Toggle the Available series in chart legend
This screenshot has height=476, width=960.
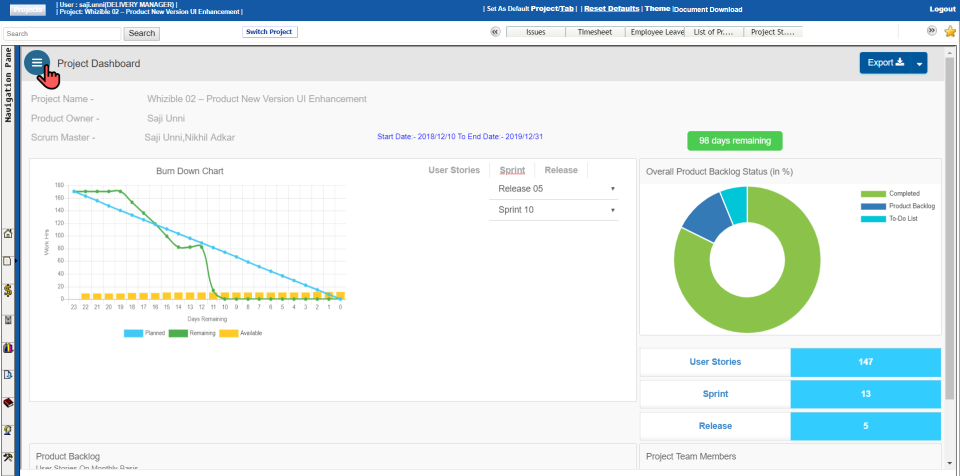[x=239, y=332]
